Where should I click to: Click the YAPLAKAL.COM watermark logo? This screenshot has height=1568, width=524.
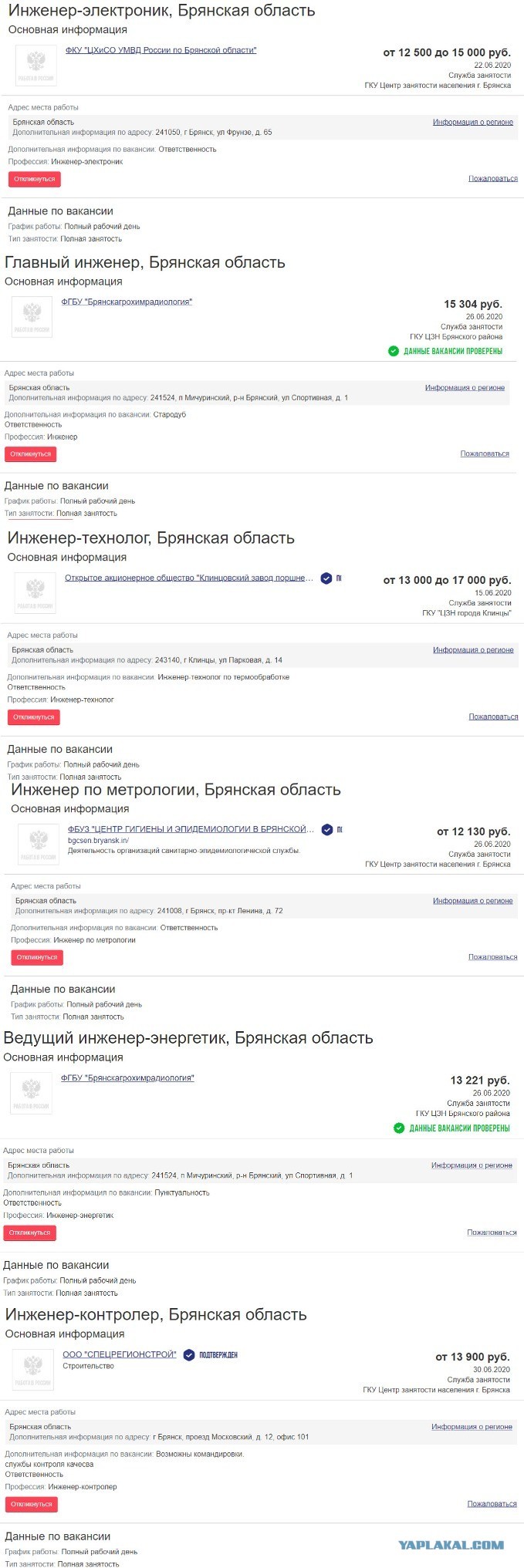click(x=451, y=1545)
